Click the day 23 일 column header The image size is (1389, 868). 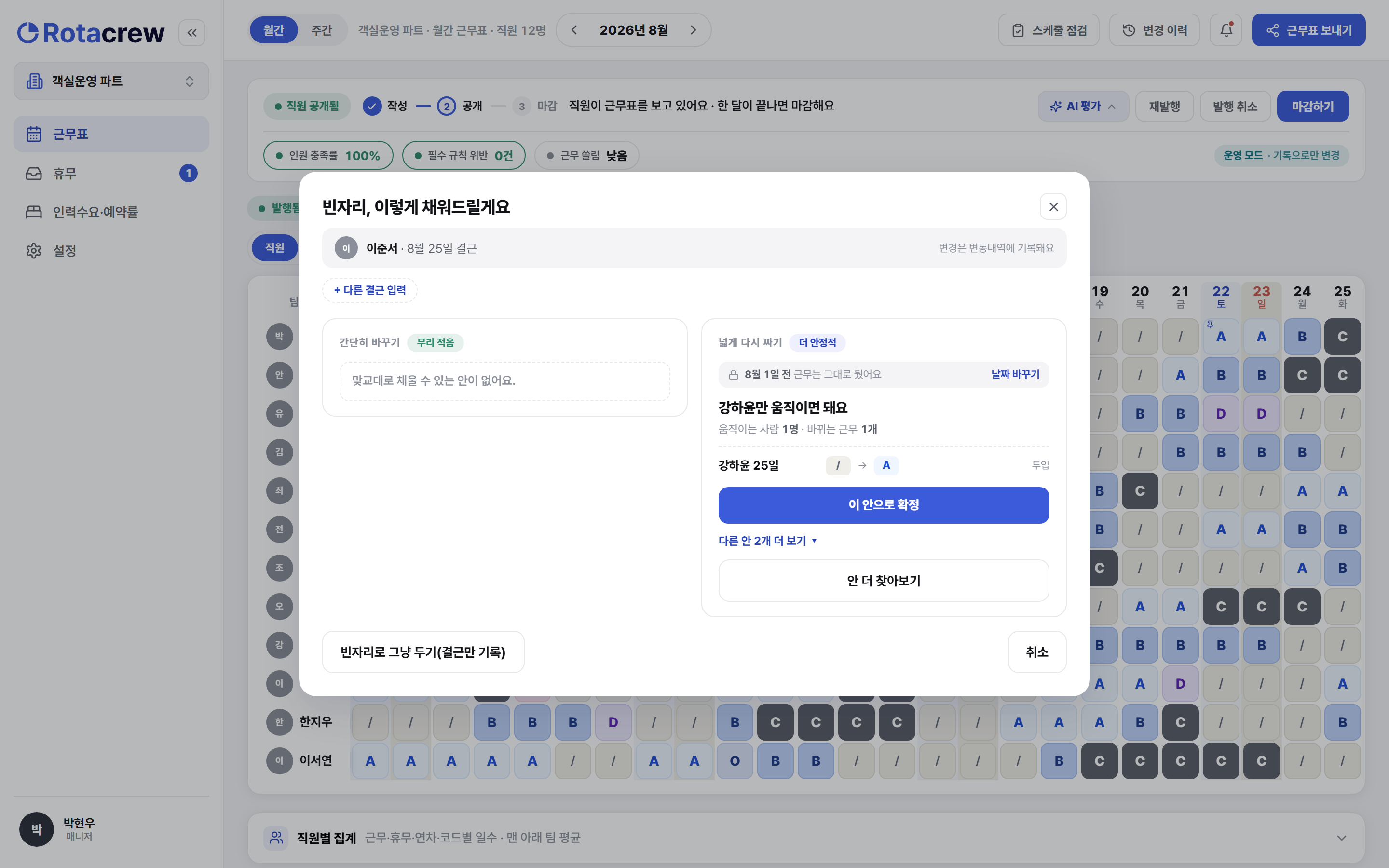pyautogui.click(x=1262, y=297)
